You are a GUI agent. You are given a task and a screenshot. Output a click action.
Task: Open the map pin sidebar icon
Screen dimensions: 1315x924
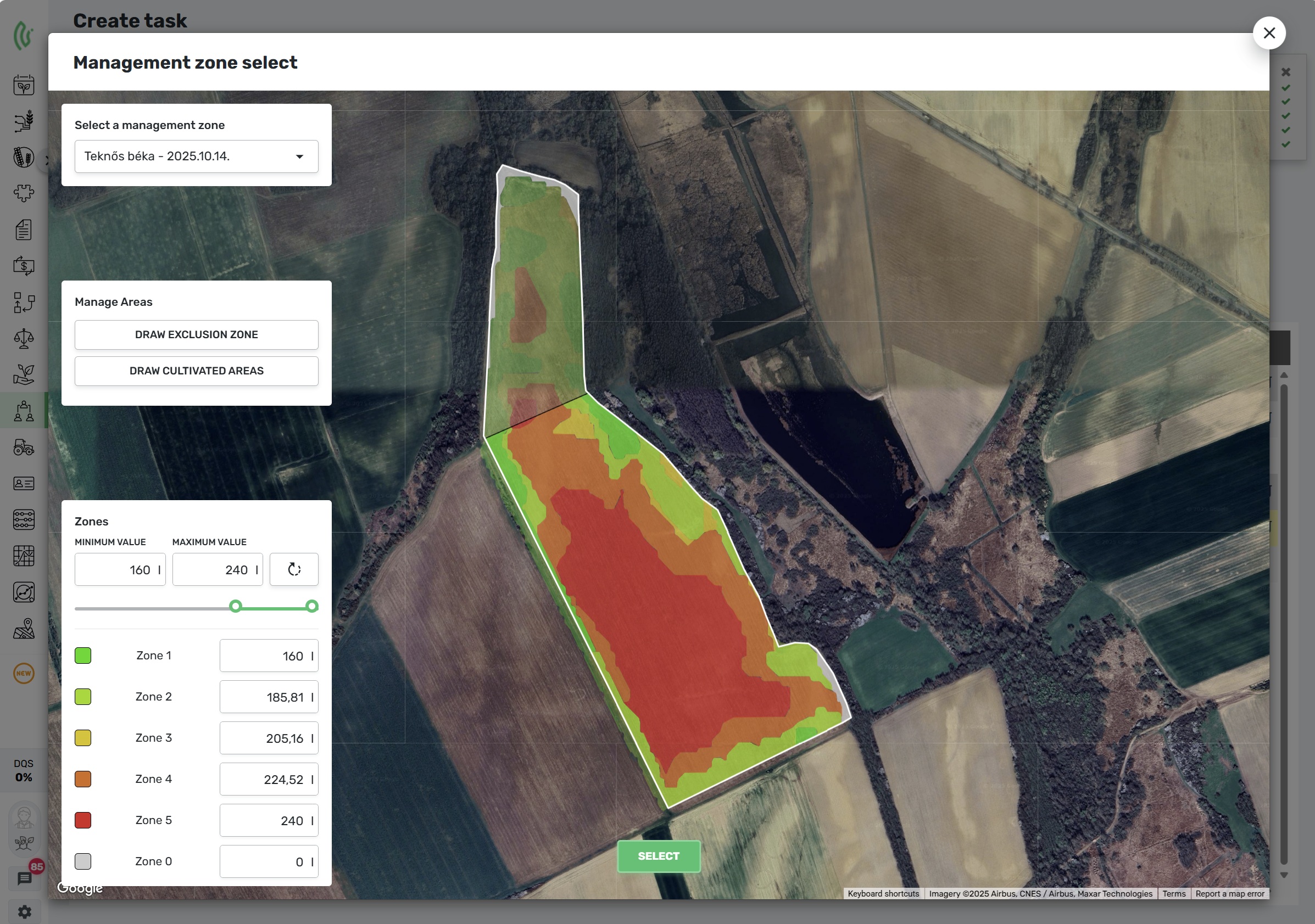pyautogui.click(x=24, y=629)
